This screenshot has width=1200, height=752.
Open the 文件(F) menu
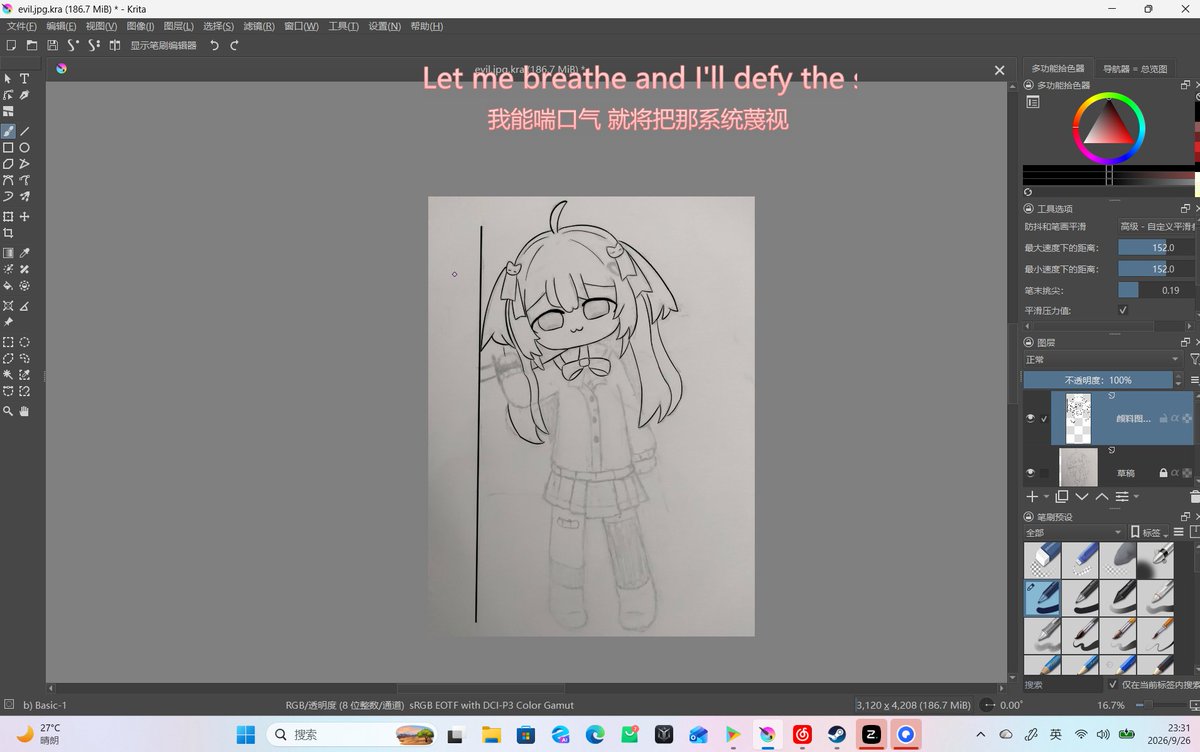22,26
